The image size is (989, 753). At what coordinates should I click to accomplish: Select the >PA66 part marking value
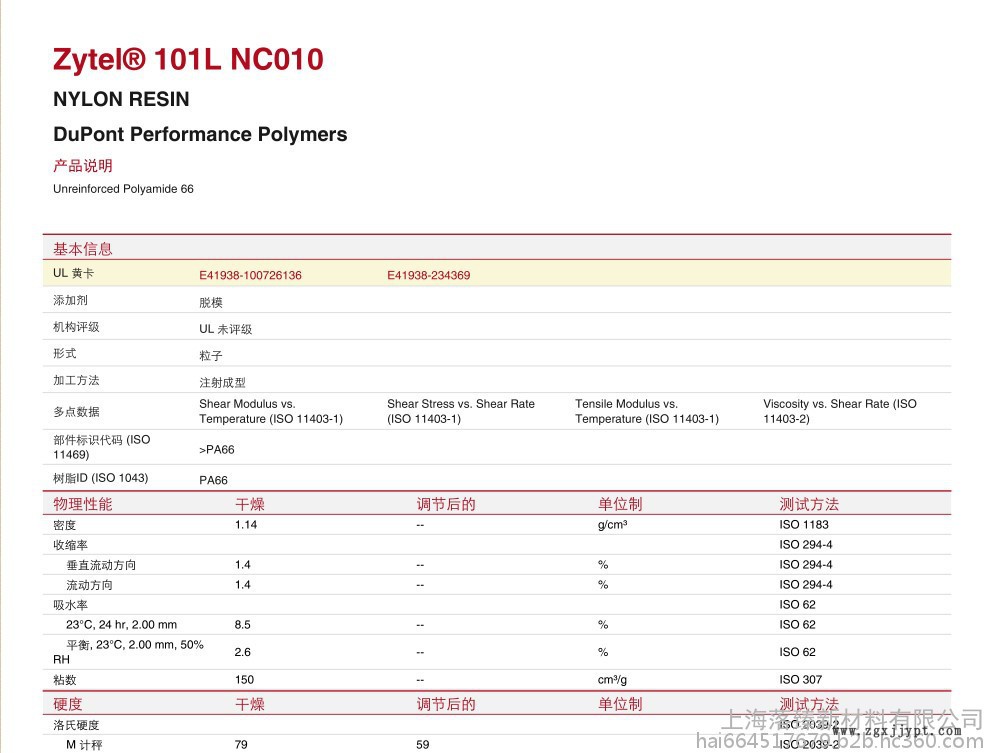point(217,450)
